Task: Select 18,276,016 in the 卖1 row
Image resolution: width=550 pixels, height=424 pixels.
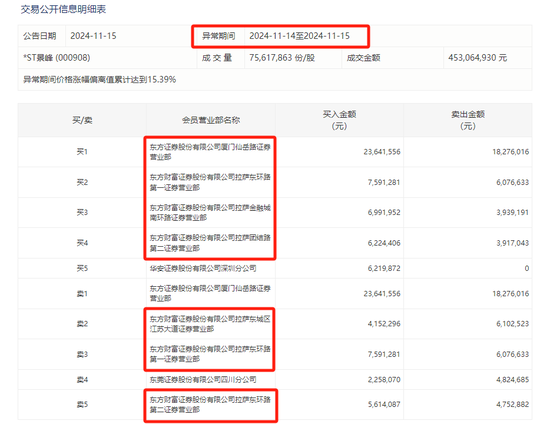Action: pos(511,294)
